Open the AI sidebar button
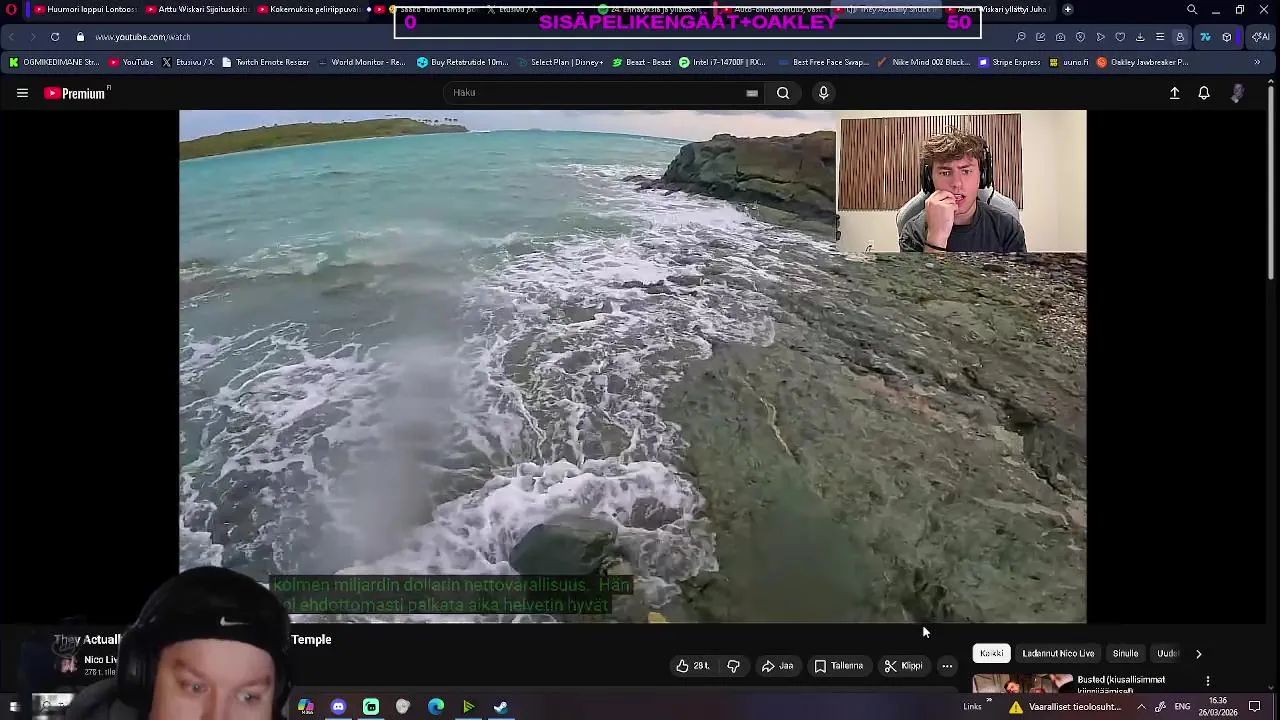Image resolution: width=1280 pixels, height=720 pixels. tap(1260, 37)
